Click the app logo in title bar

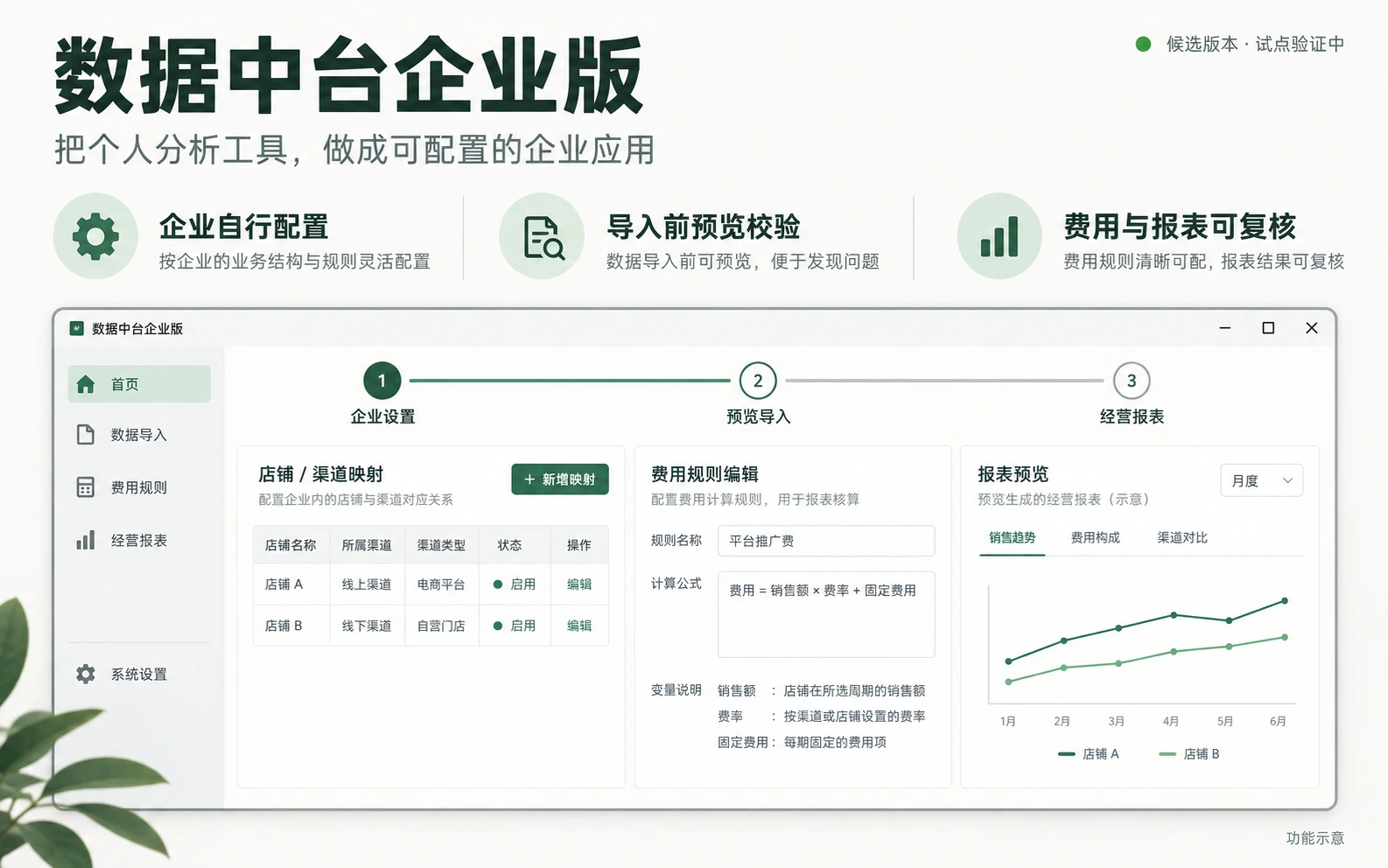click(76, 328)
